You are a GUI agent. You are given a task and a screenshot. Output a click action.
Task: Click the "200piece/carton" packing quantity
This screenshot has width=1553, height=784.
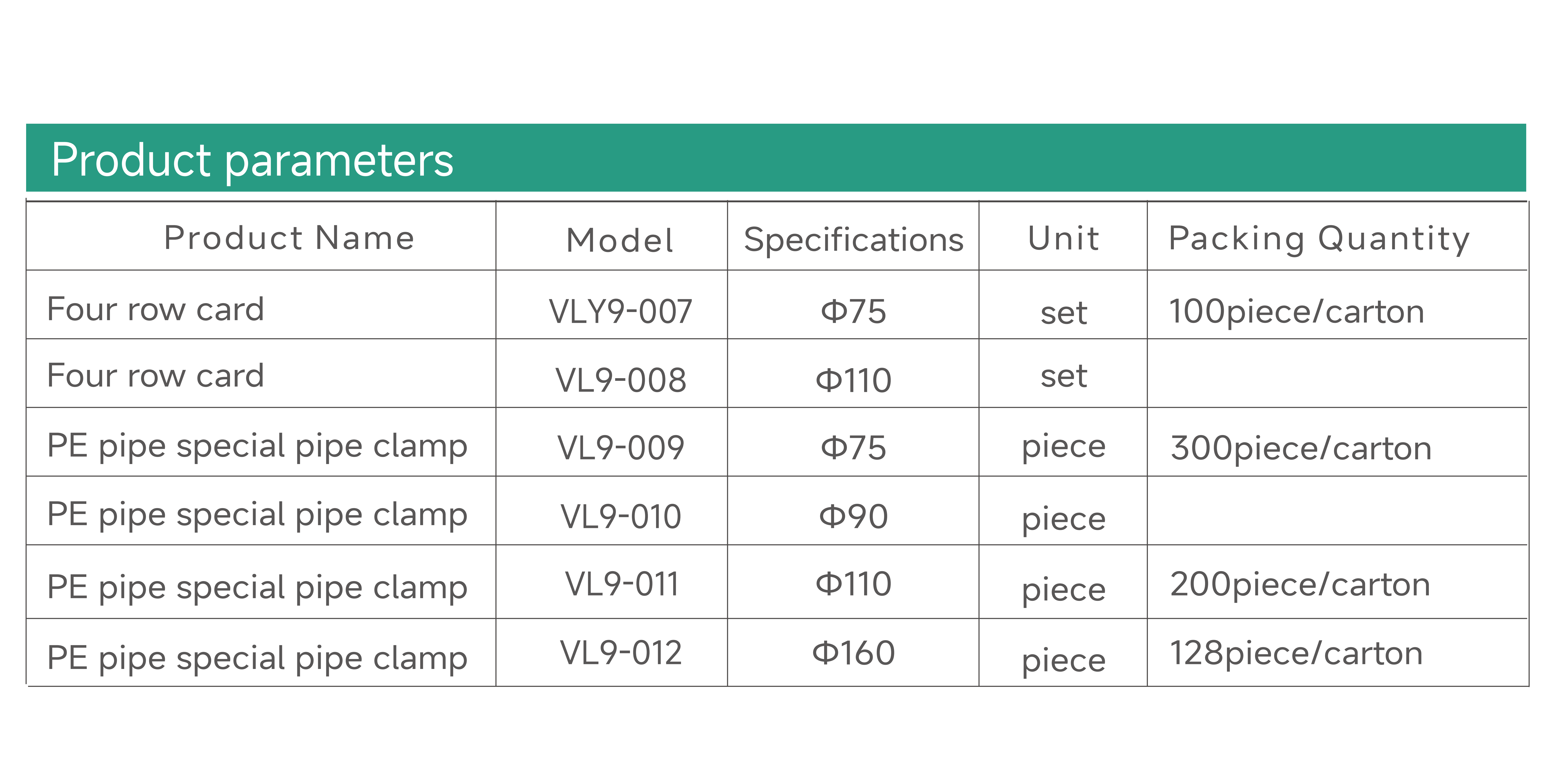coord(1300,585)
